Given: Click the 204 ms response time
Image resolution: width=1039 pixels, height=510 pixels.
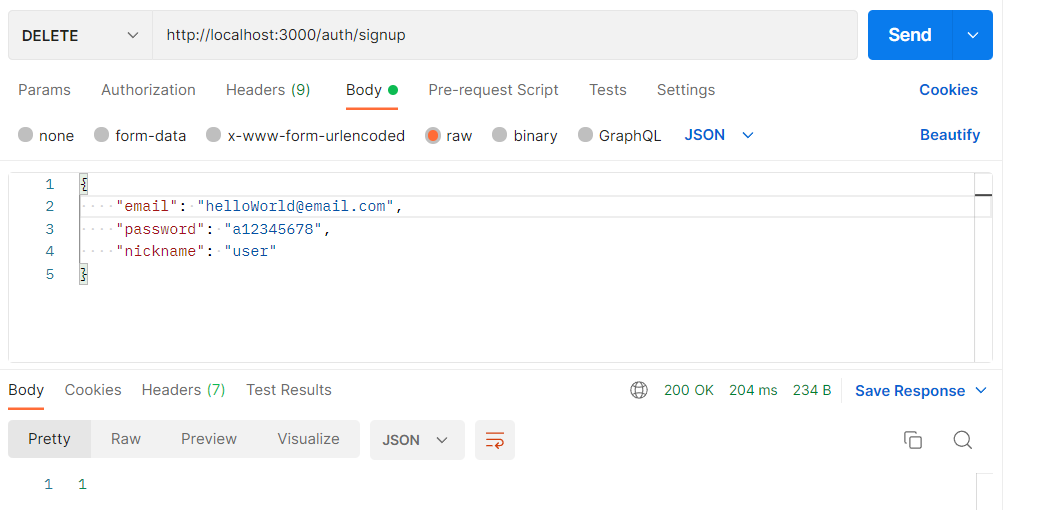Looking at the screenshot, I should pyautogui.click(x=753, y=391).
